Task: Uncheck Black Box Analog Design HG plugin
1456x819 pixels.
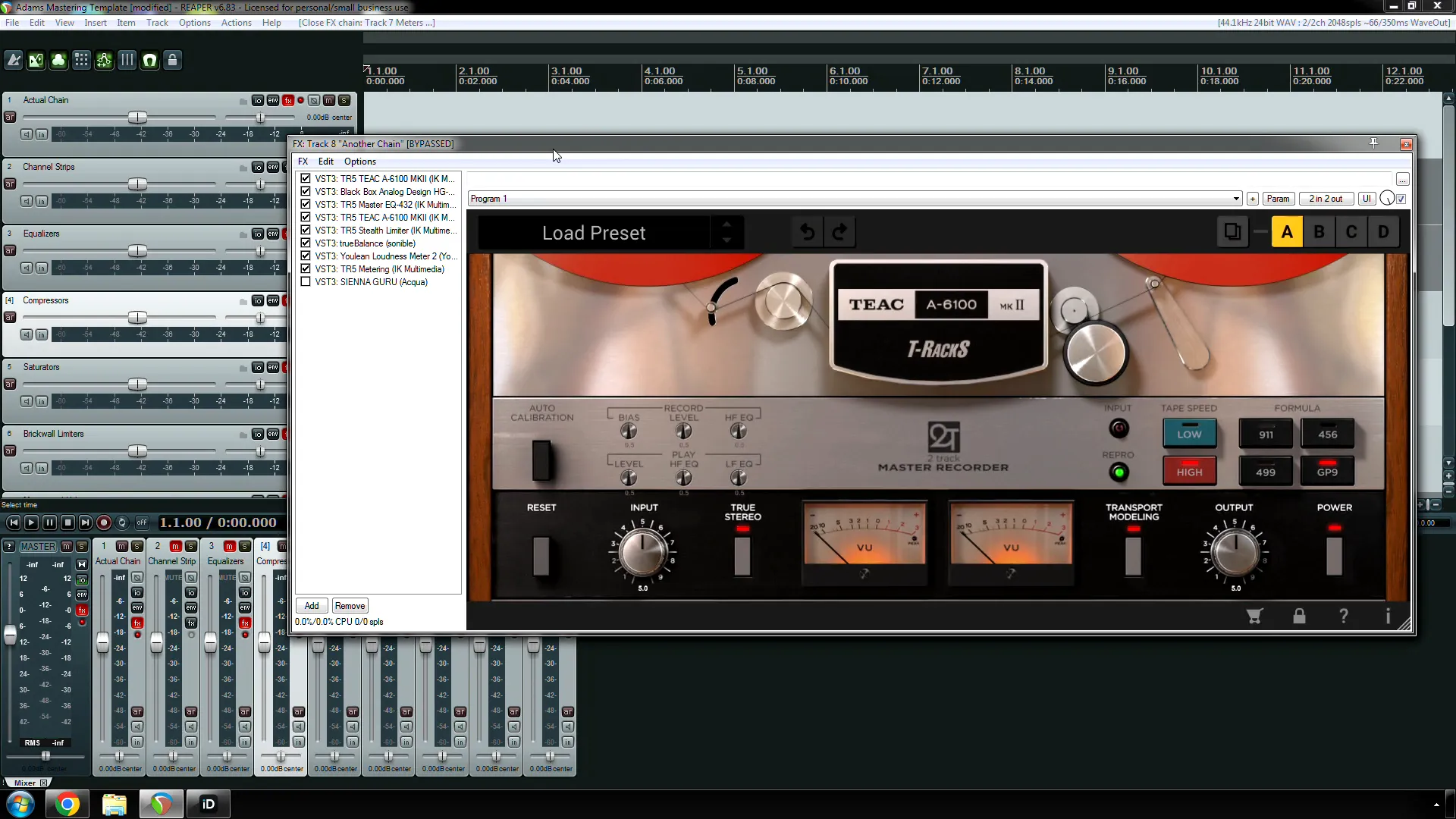Action: 306,192
